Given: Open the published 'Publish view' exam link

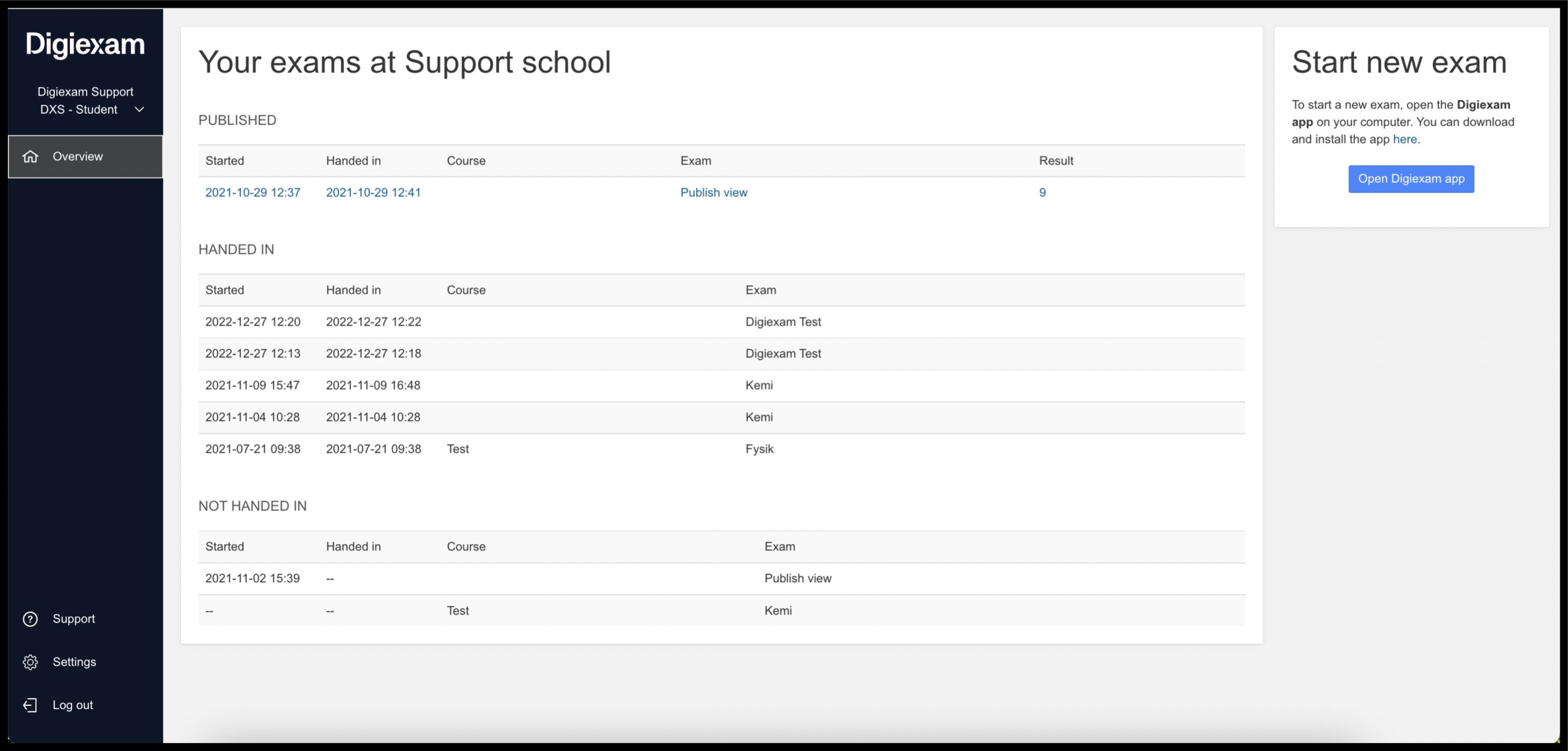Looking at the screenshot, I should (713, 193).
